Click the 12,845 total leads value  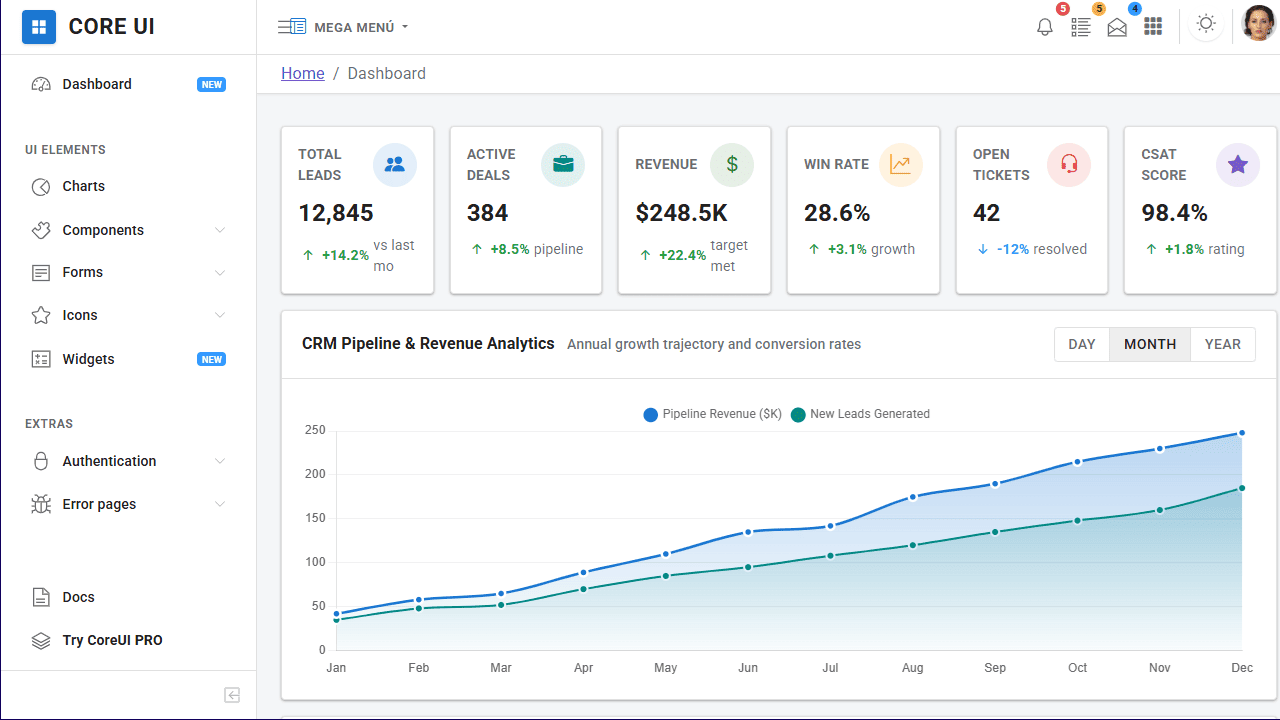(336, 213)
